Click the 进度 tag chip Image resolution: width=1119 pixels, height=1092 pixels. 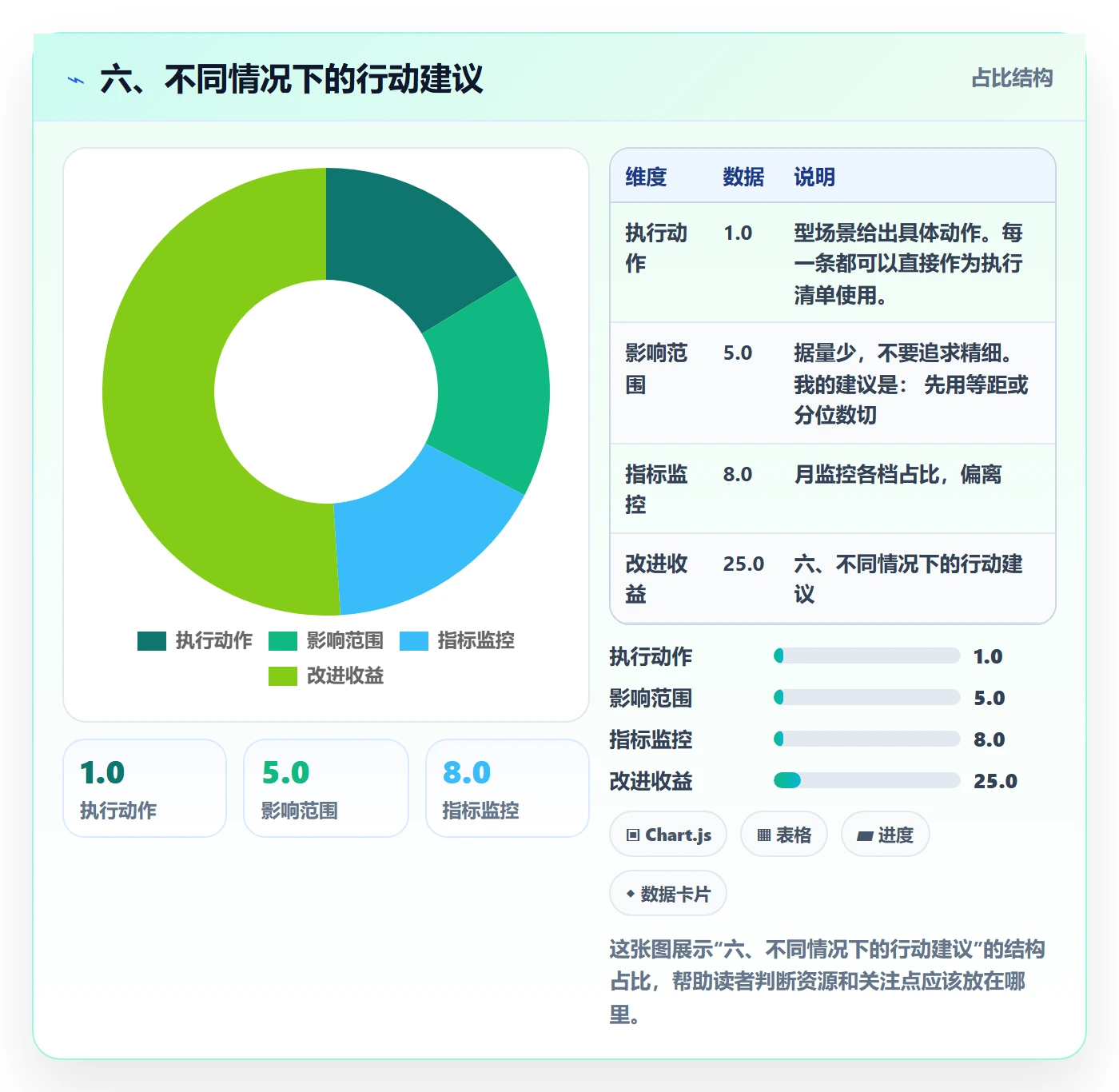point(885,835)
